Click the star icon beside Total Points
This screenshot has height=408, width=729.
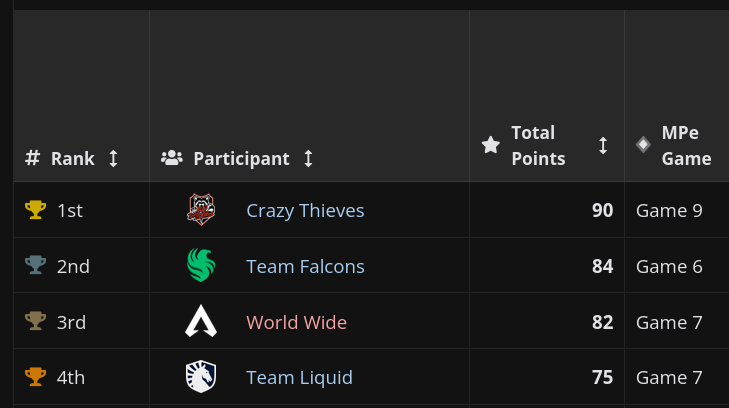point(490,145)
